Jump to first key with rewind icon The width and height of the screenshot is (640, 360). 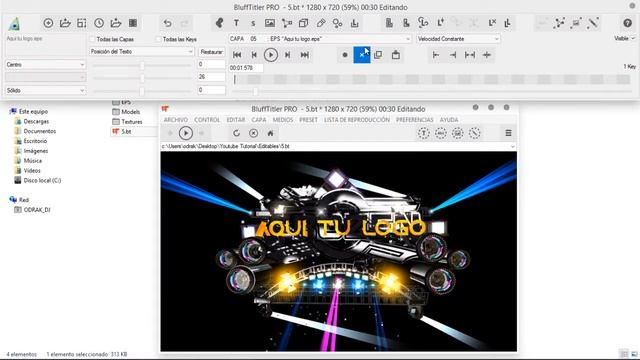tap(237, 55)
